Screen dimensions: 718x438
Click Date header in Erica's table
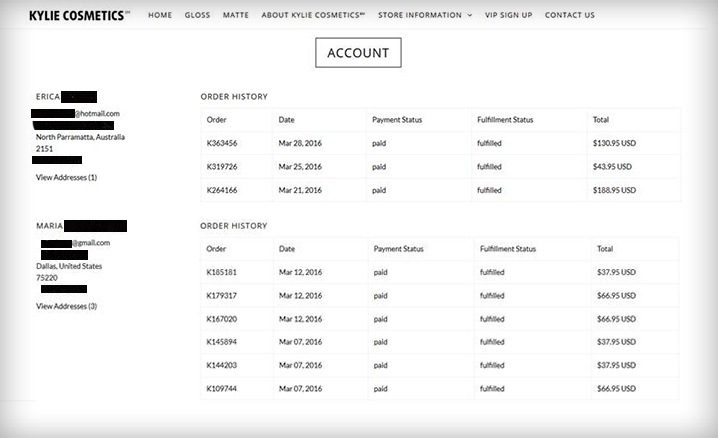point(286,120)
